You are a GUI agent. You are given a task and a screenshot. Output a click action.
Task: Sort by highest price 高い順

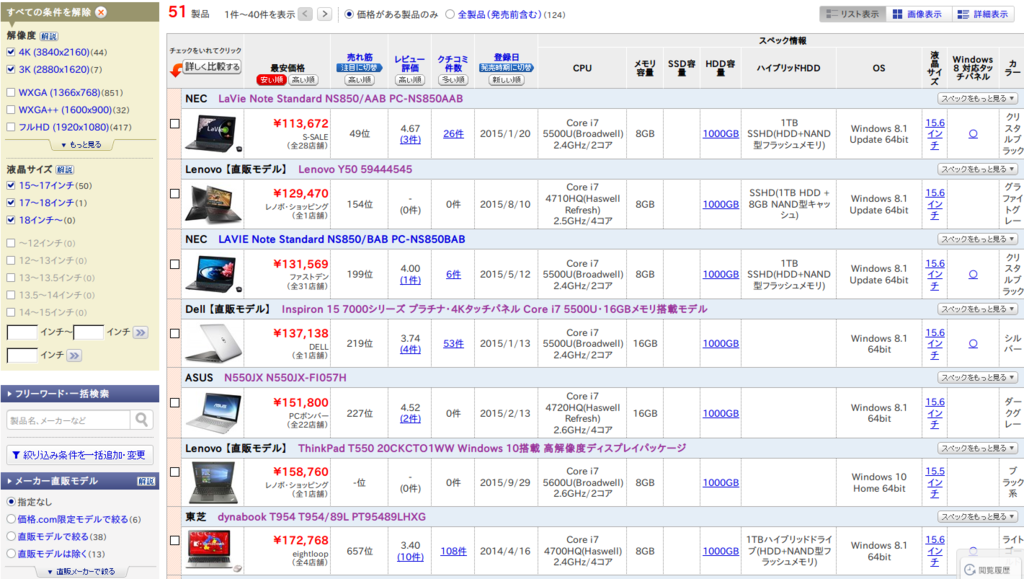(303, 80)
